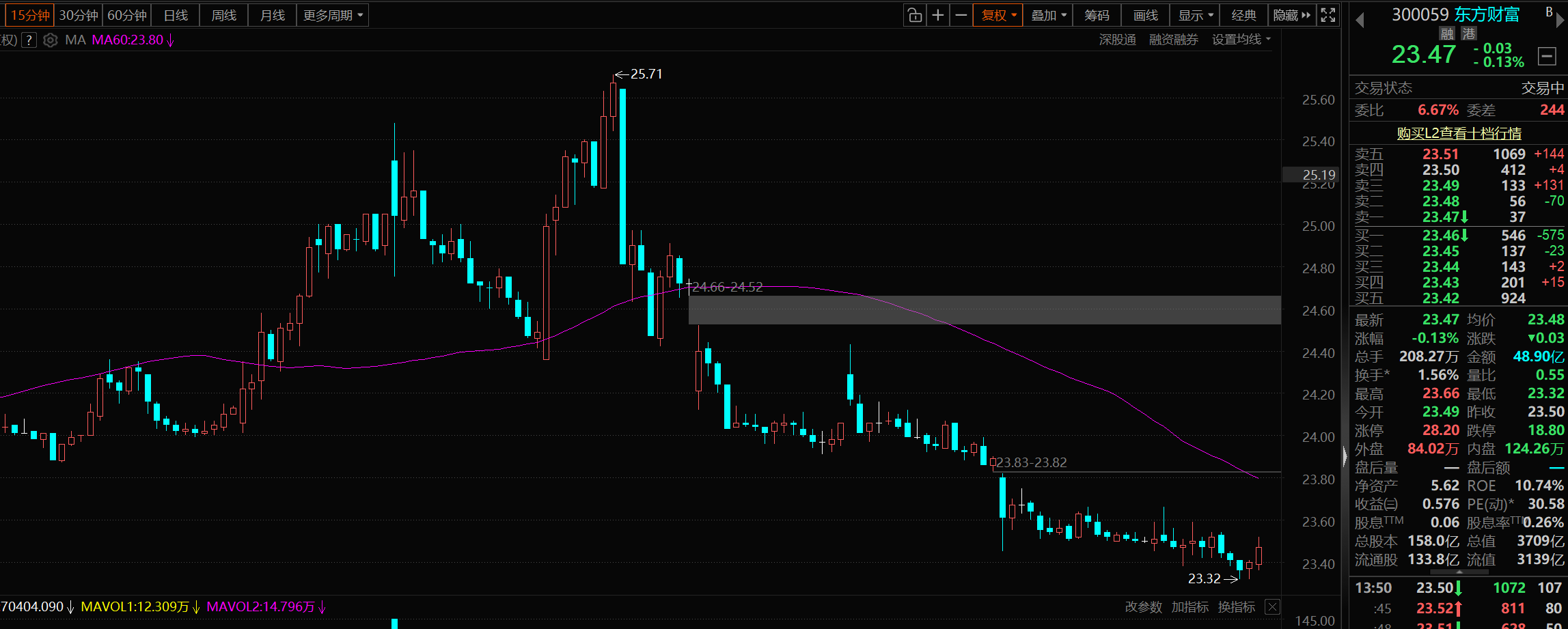Click the 总手 value 208.27万
The width and height of the screenshot is (1568, 629).
[1429, 357]
